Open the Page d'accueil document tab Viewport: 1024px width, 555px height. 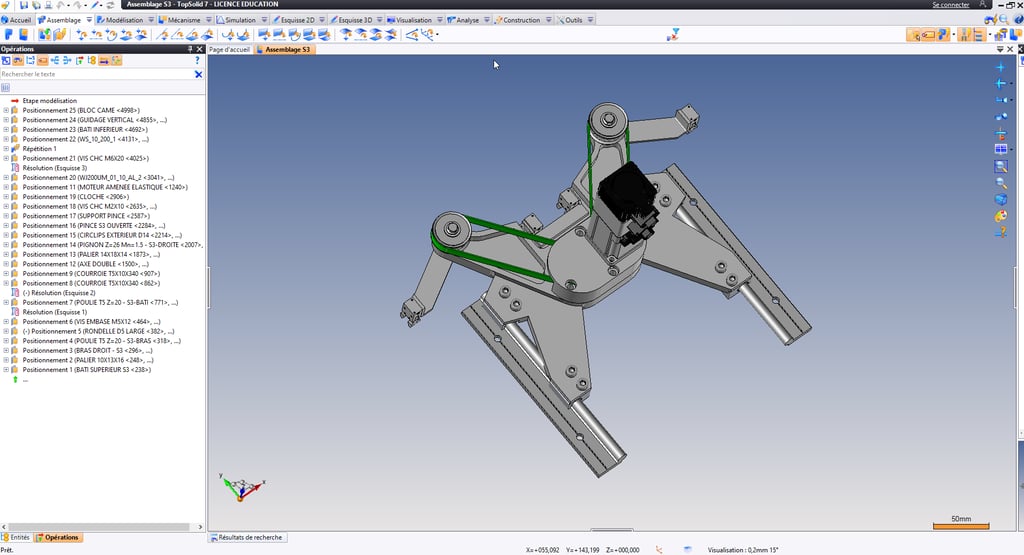coord(229,49)
